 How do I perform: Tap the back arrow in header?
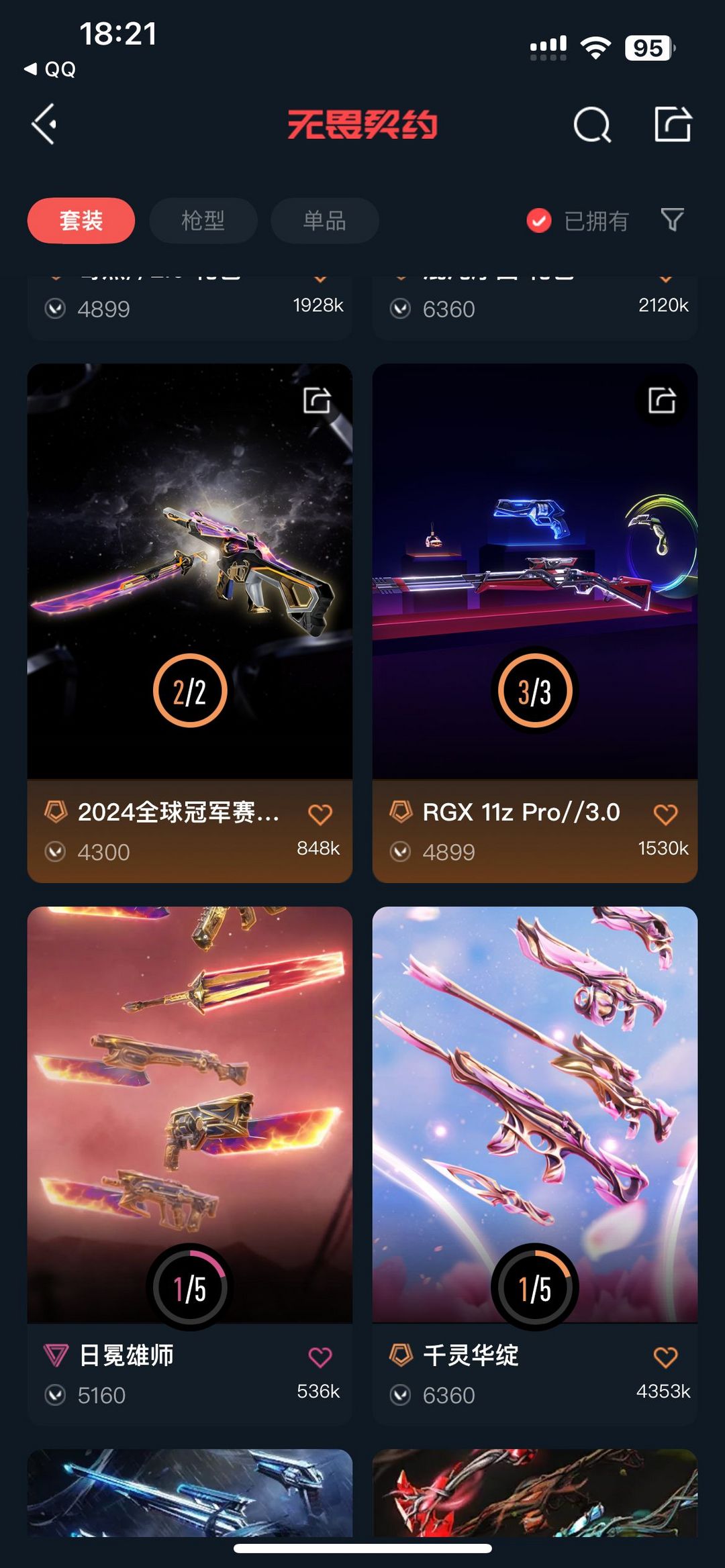click(x=44, y=125)
